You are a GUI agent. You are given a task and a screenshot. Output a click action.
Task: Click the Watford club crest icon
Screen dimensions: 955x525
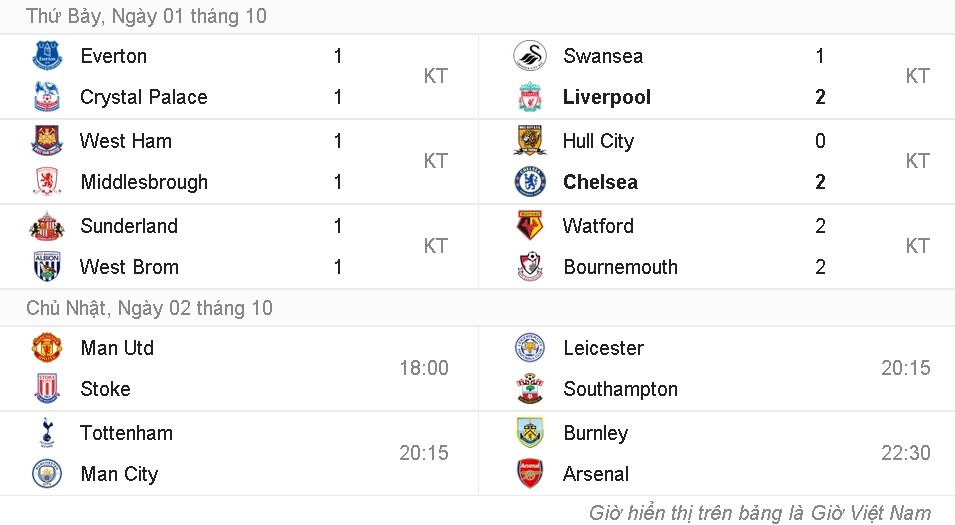530,226
